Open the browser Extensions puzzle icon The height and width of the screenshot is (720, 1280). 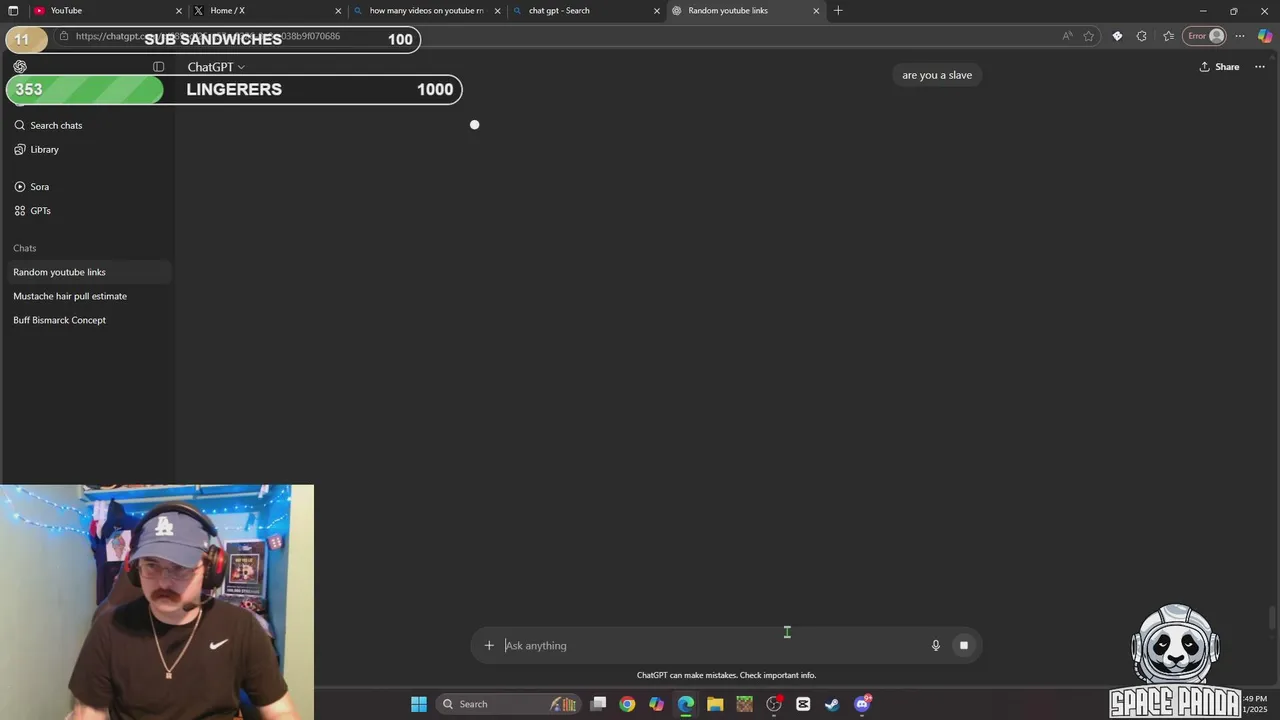coord(1142,36)
